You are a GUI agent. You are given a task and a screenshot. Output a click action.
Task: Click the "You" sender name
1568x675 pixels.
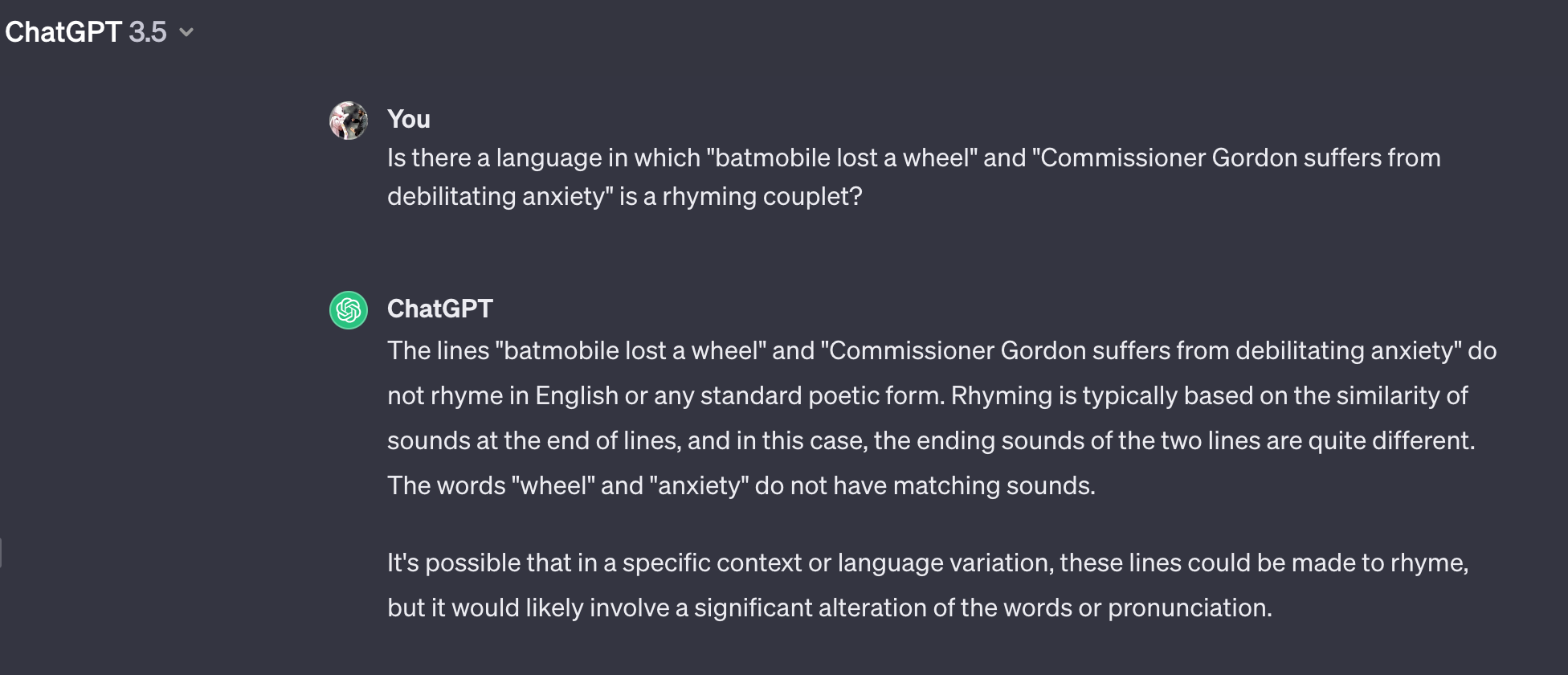(x=409, y=119)
